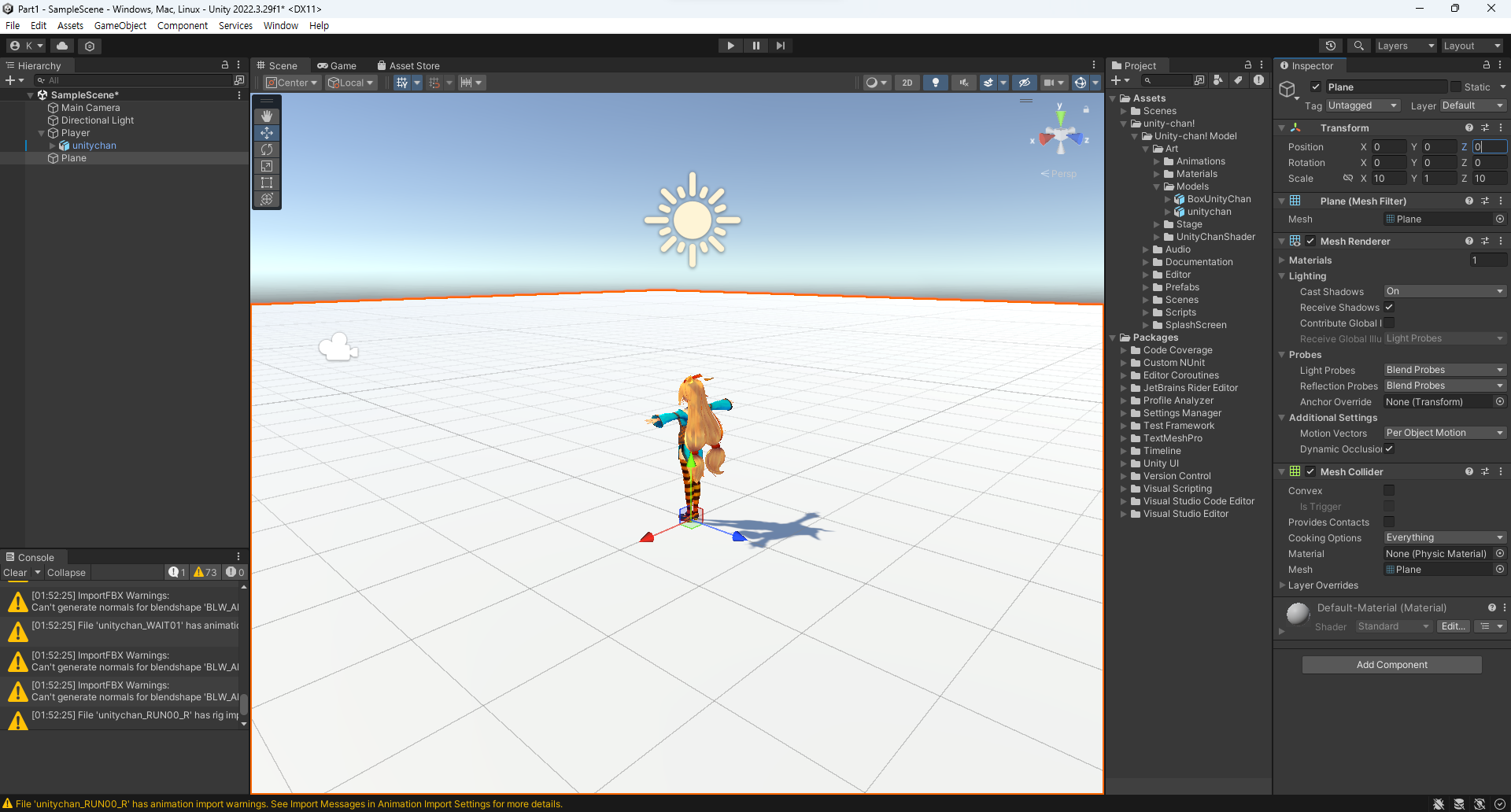The width and height of the screenshot is (1511, 812).
Task: Toggle Mesh Renderer enabled checkbox
Action: [1310, 241]
